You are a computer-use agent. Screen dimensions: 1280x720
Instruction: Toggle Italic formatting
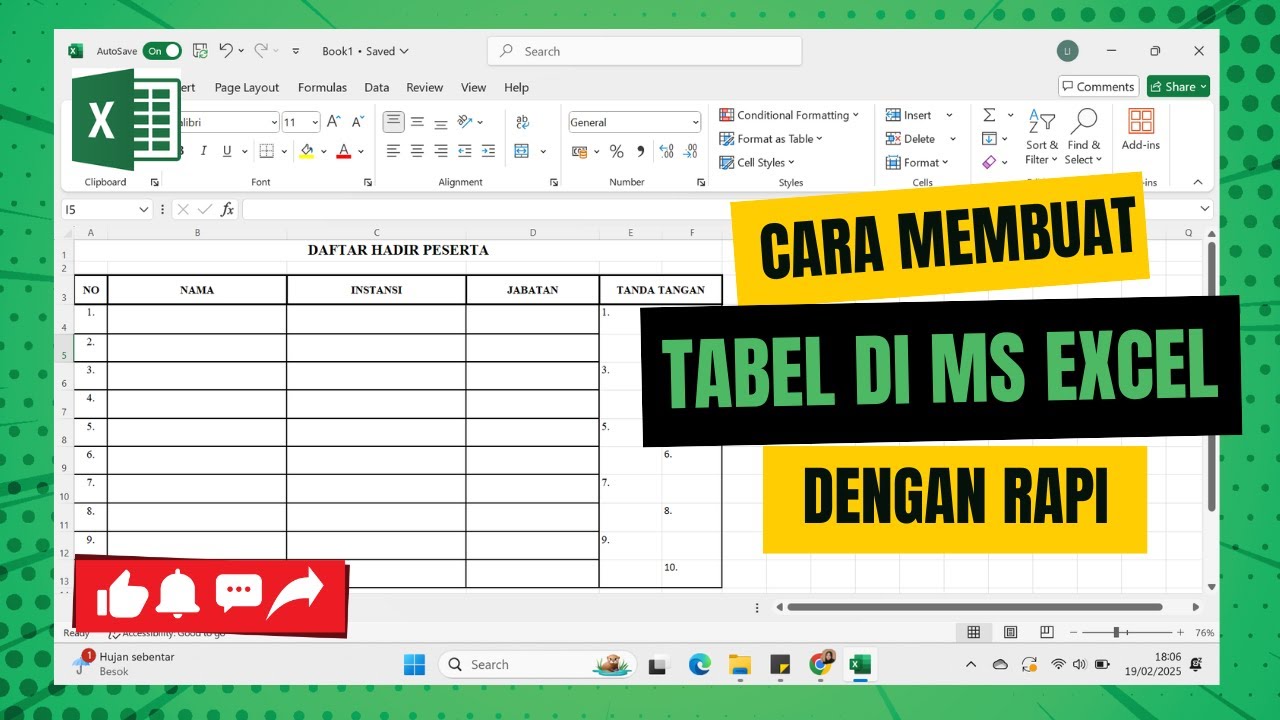tap(204, 151)
